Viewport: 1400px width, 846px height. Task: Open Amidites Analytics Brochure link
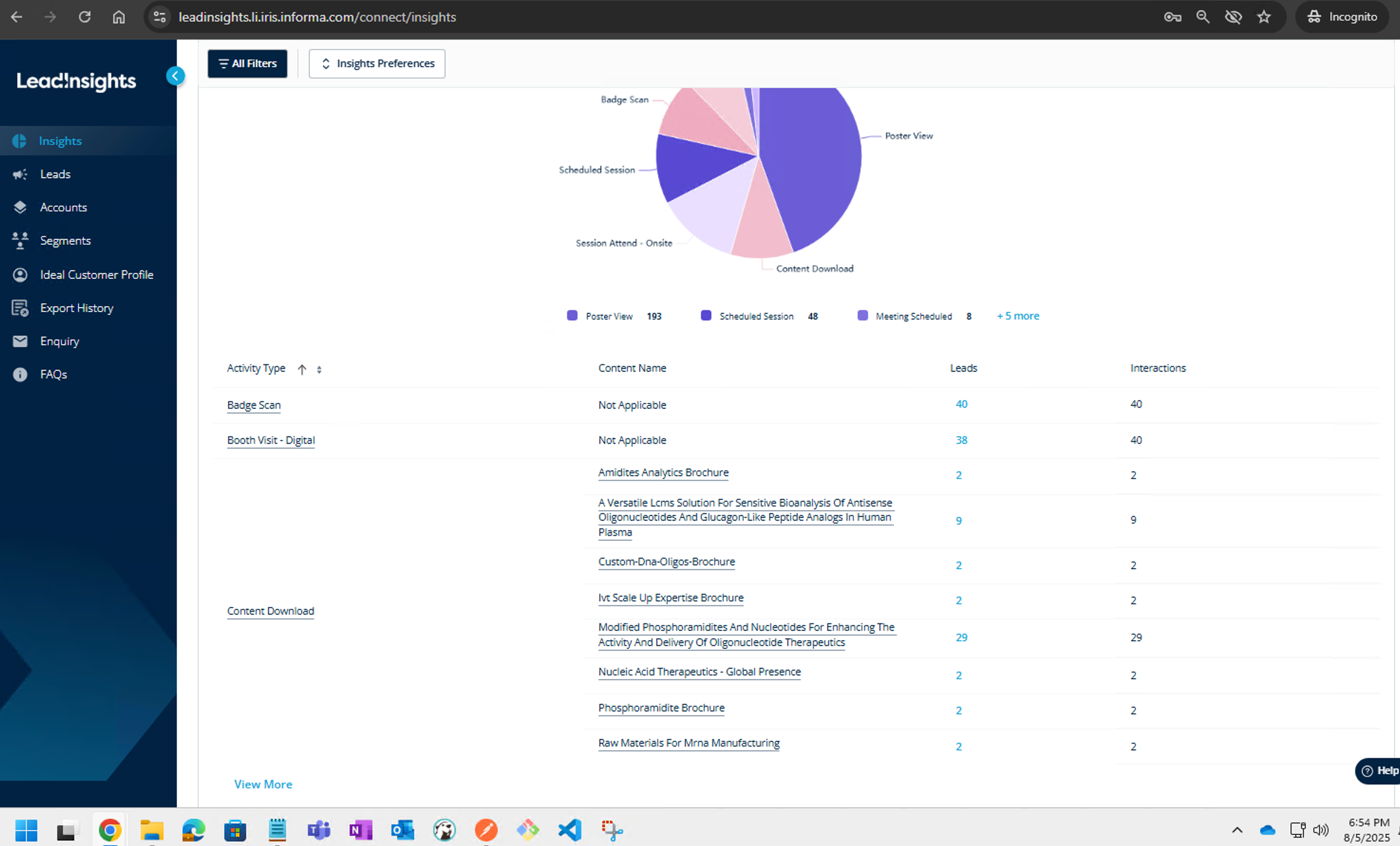click(x=663, y=473)
